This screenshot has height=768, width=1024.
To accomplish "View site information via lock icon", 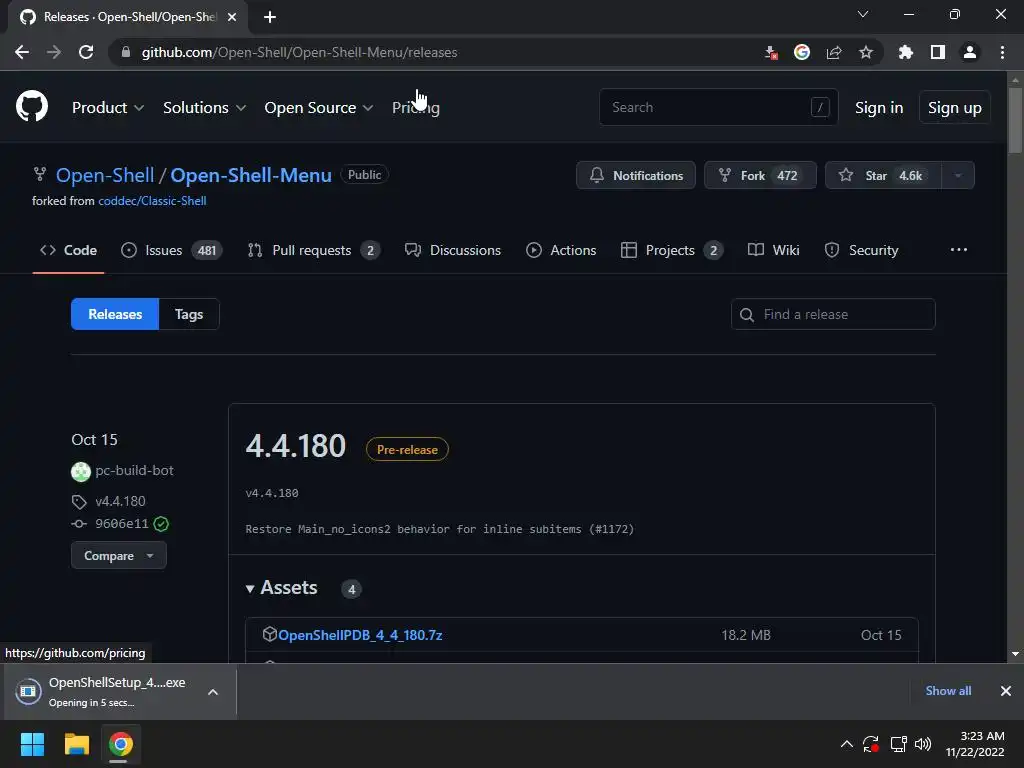I will click(x=125, y=52).
